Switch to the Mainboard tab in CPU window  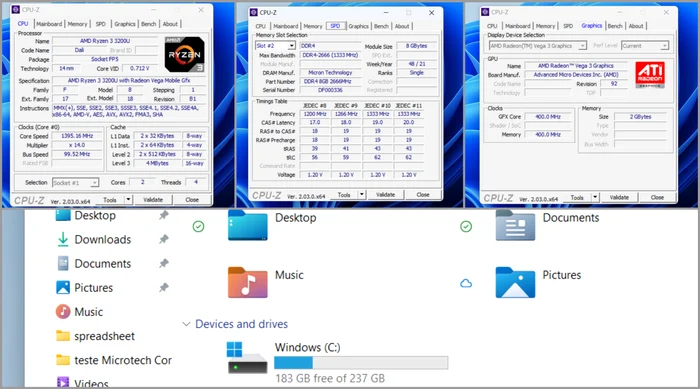[x=49, y=24]
